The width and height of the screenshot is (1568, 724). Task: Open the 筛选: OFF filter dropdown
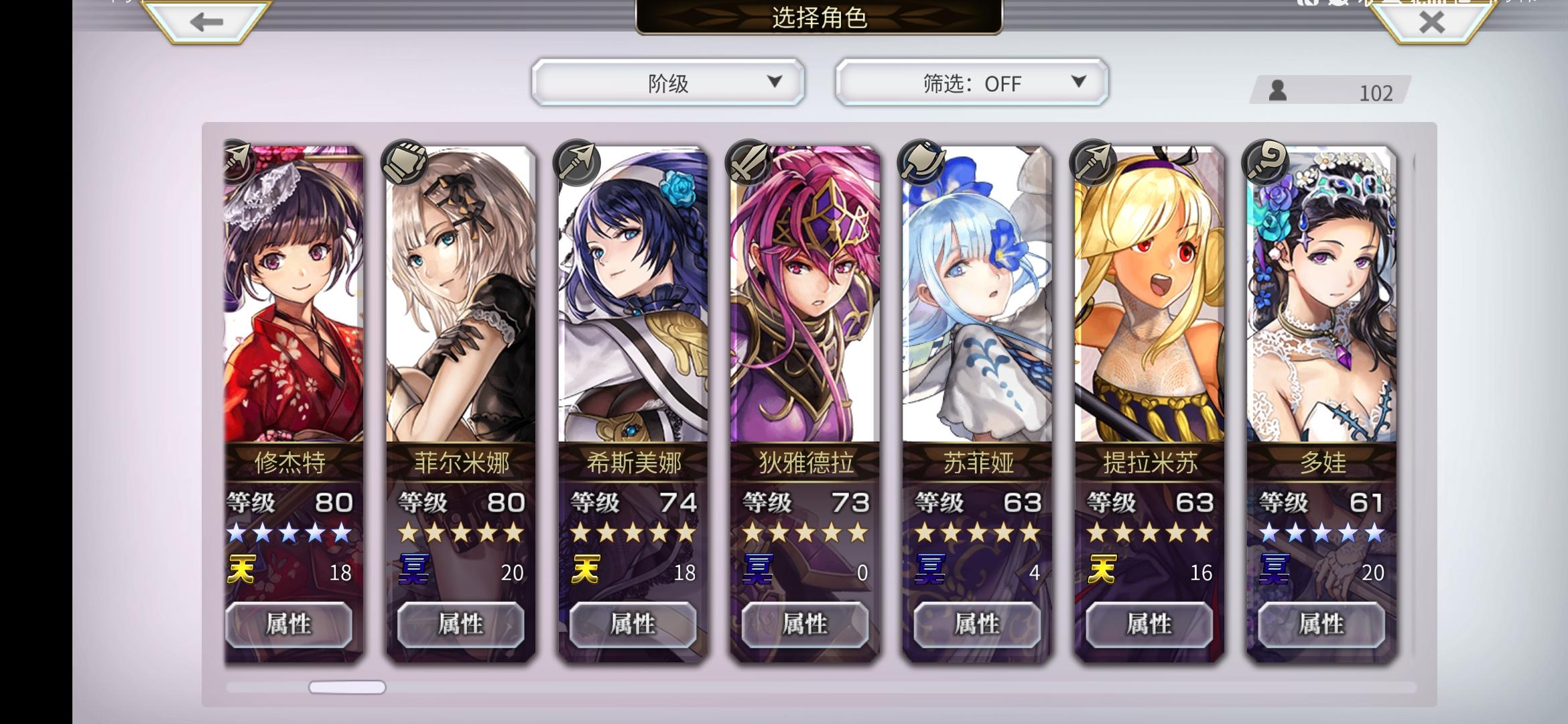point(972,82)
